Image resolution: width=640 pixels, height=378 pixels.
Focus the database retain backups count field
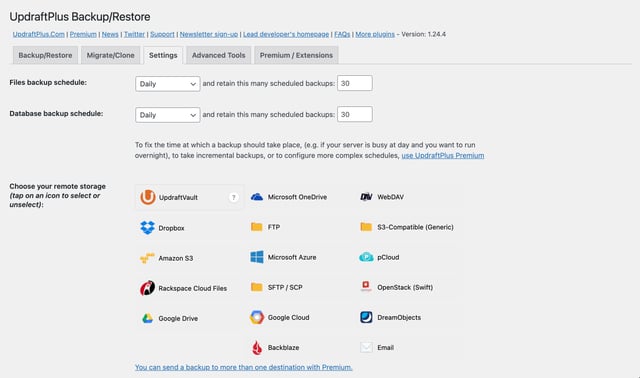coord(355,114)
